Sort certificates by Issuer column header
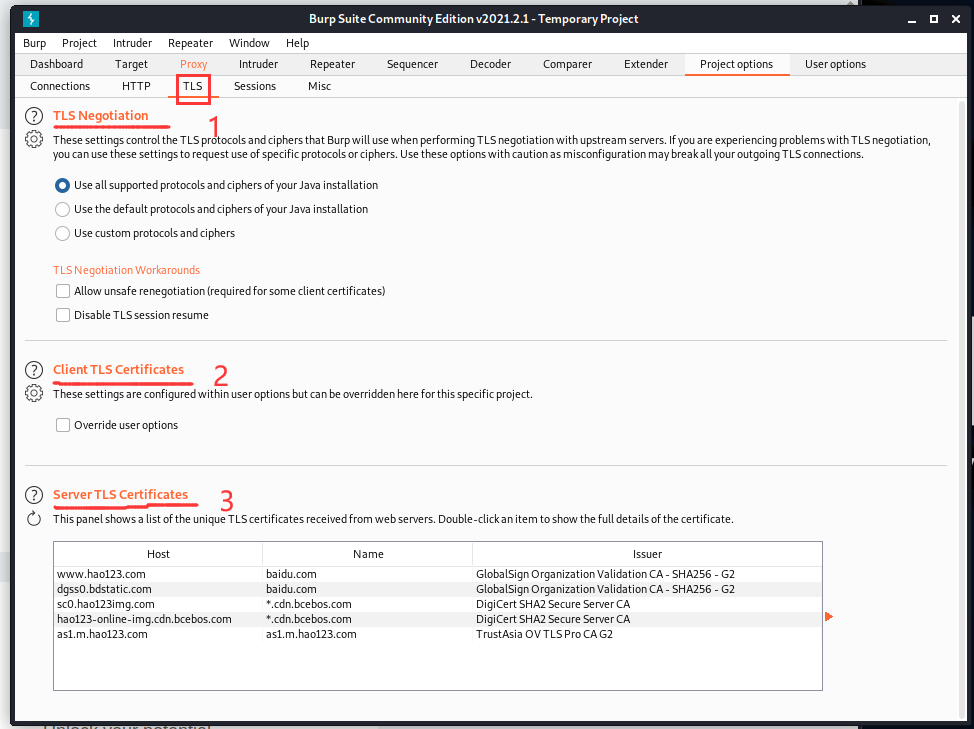Viewport: 974px width, 729px height. (x=647, y=554)
